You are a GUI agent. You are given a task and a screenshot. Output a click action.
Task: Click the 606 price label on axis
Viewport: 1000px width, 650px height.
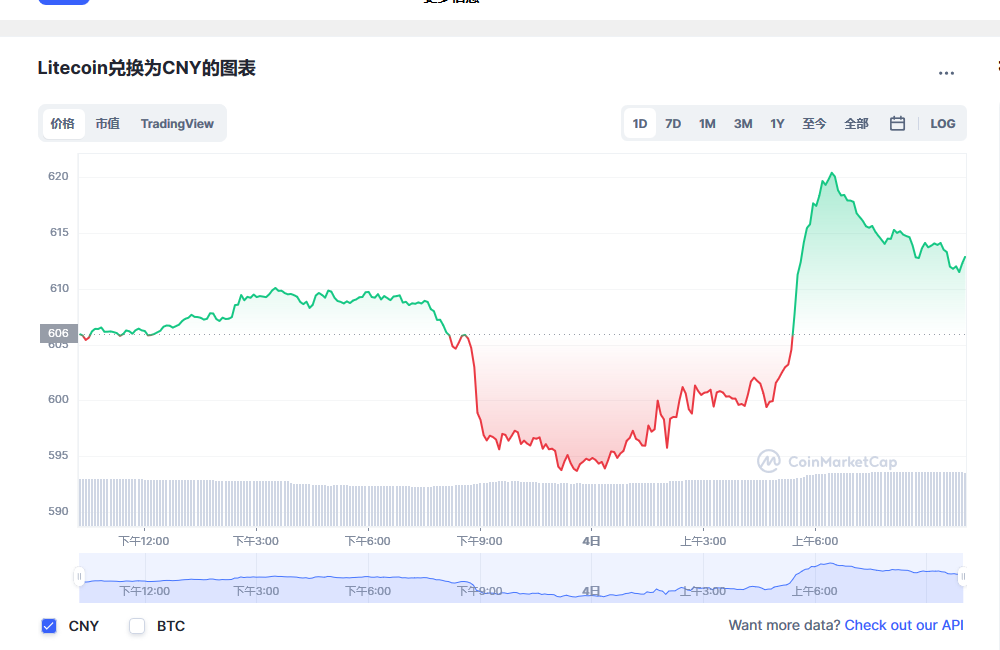point(58,333)
